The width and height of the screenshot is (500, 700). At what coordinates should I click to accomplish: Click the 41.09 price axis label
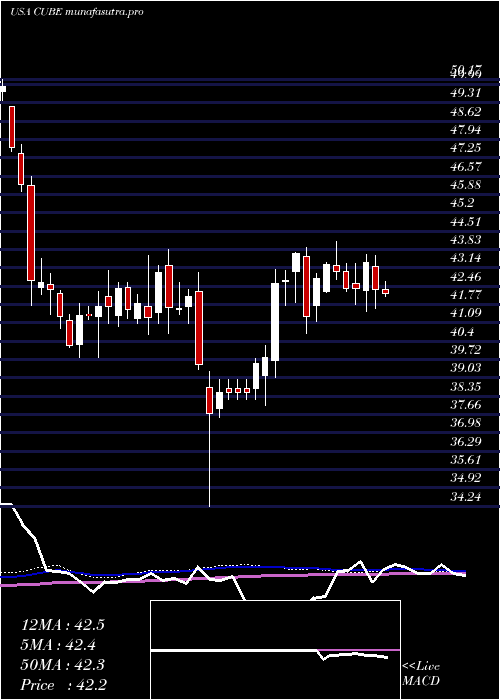click(466, 312)
